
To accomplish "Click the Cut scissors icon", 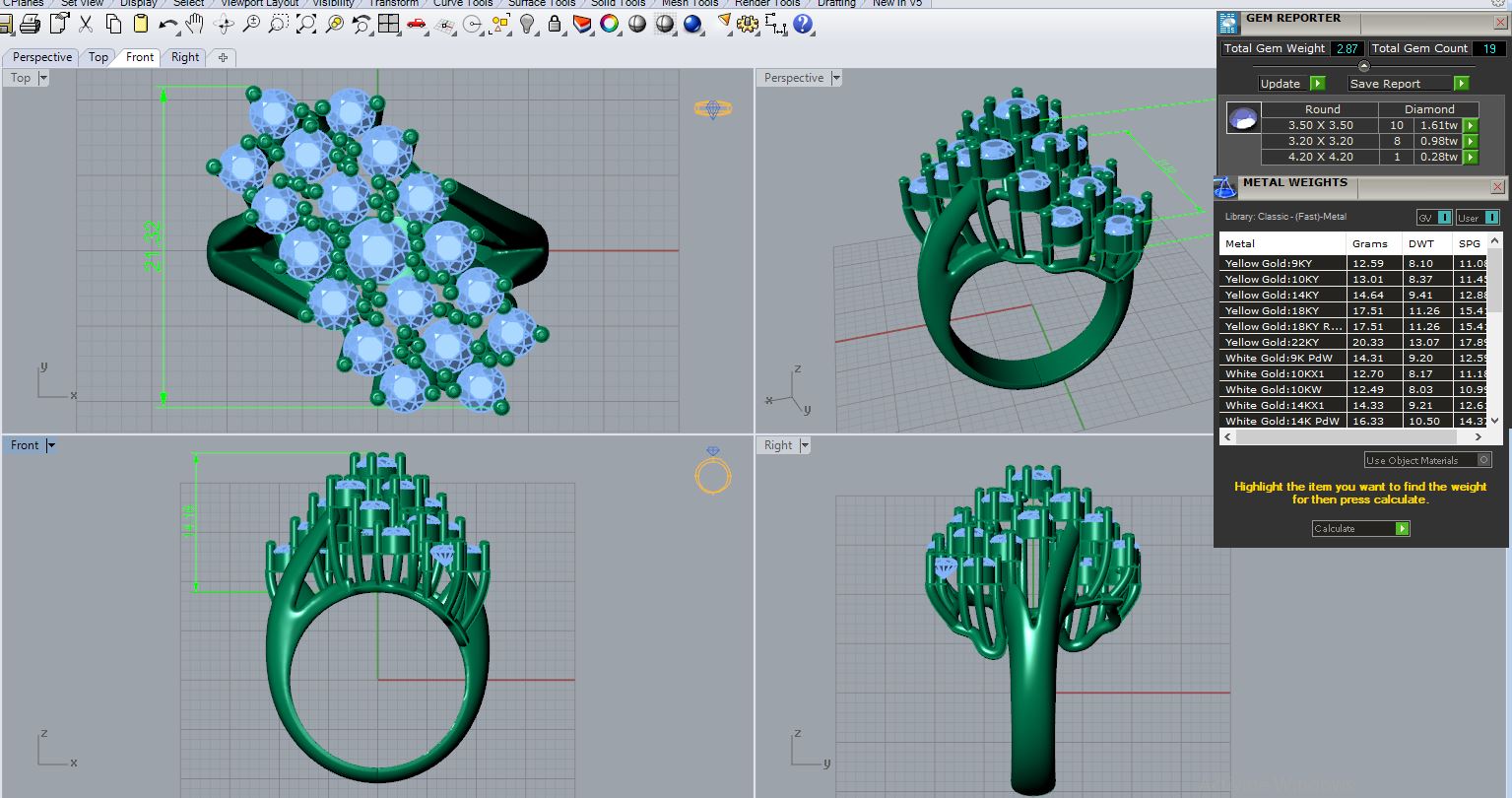I will coord(86,24).
